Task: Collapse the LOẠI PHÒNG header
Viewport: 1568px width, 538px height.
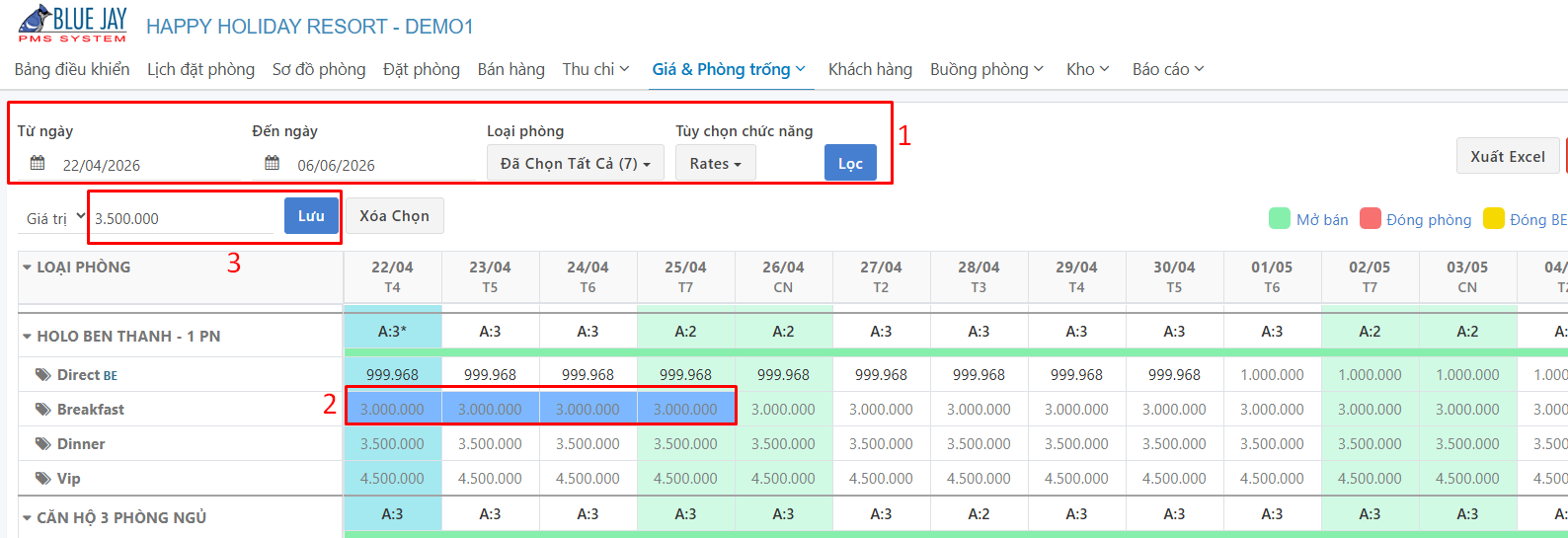Action: tap(26, 268)
